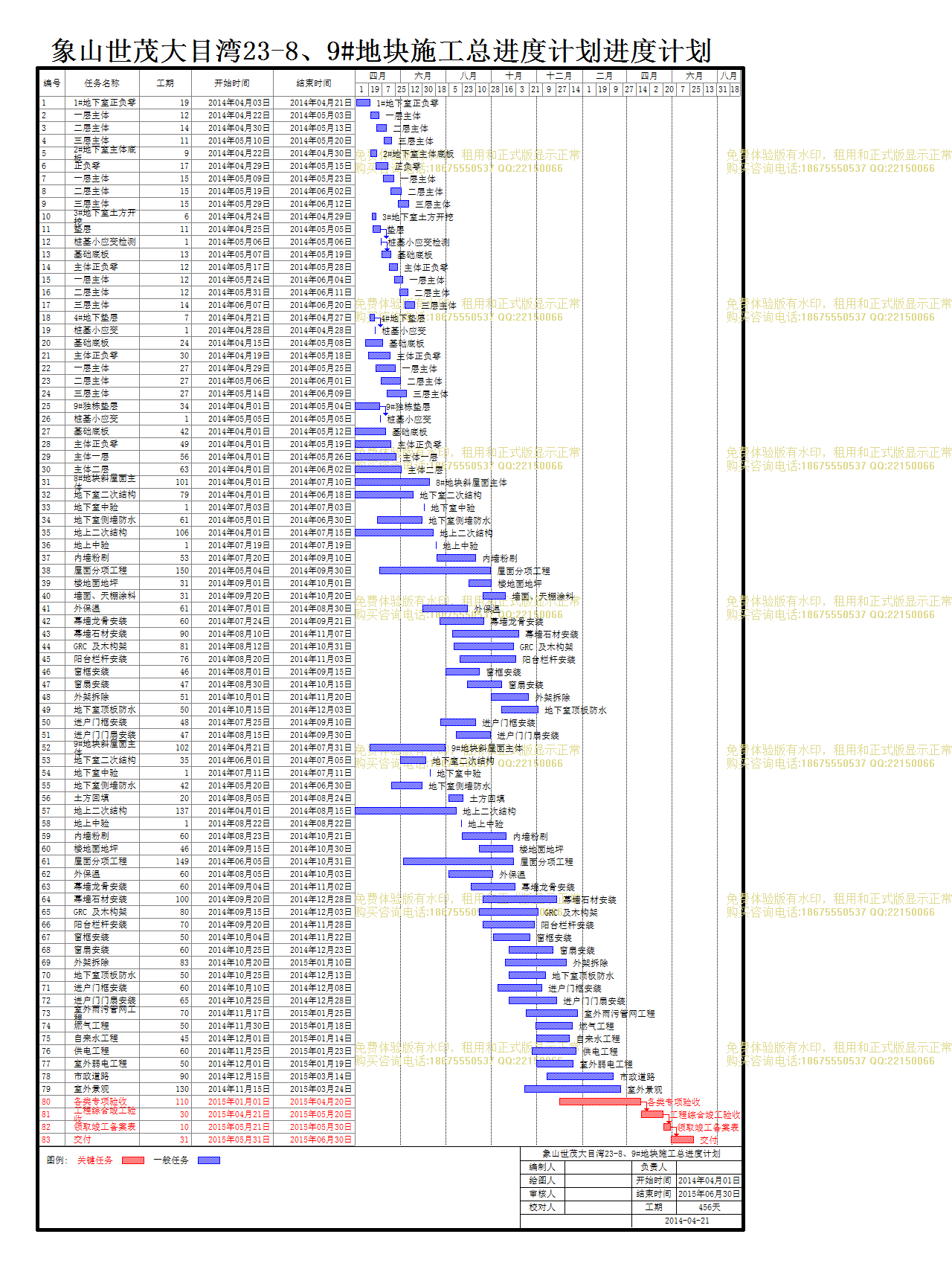Click task name 自来水工程 in row 75
The image size is (952, 1266).
pyautogui.click(x=96, y=1038)
